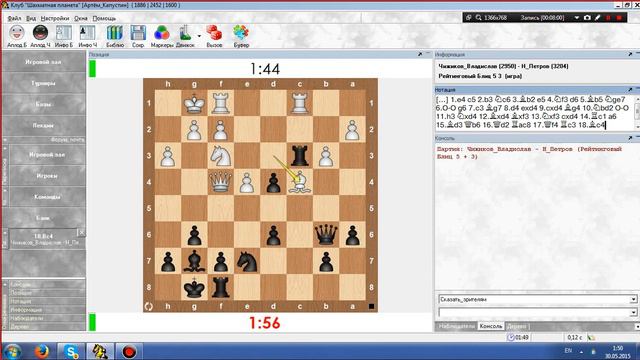640x360 pixels.
Task: Click the black king on g8
Action: coord(194,287)
